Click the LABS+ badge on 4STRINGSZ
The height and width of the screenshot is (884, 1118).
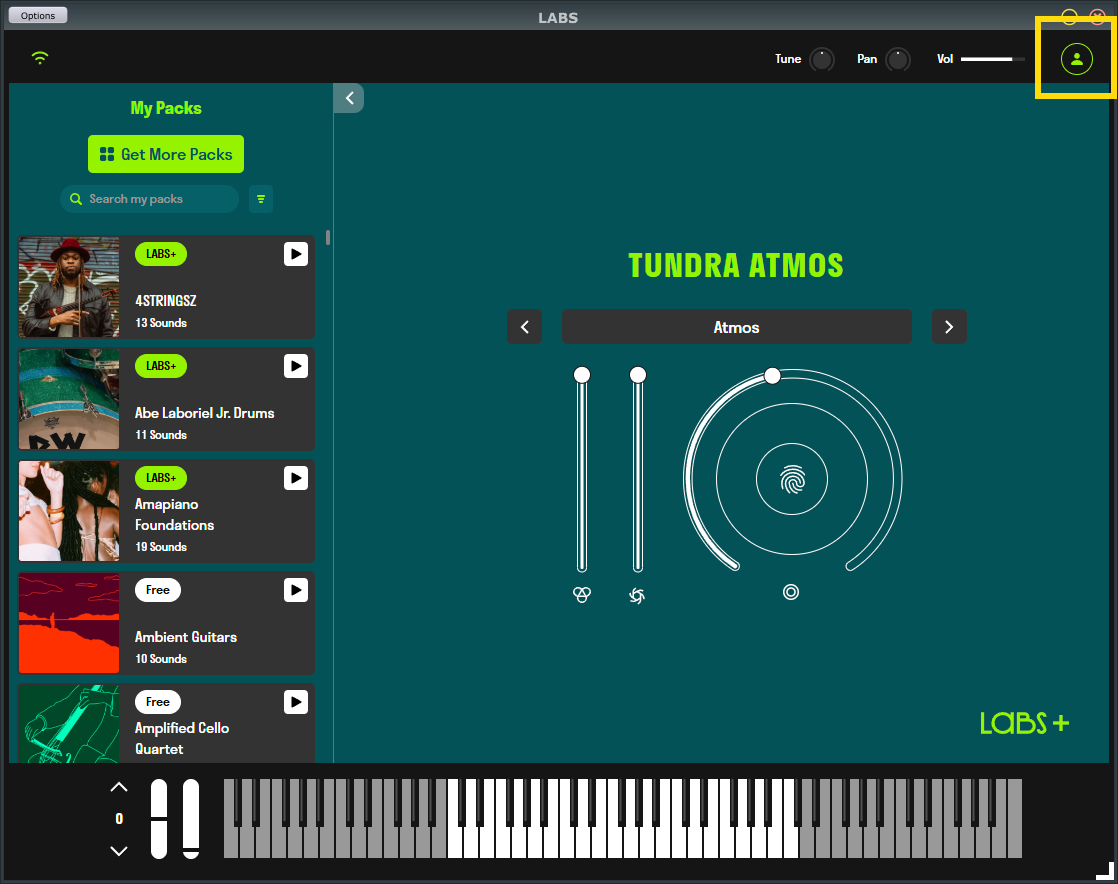pyautogui.click(x=161, y=254)
